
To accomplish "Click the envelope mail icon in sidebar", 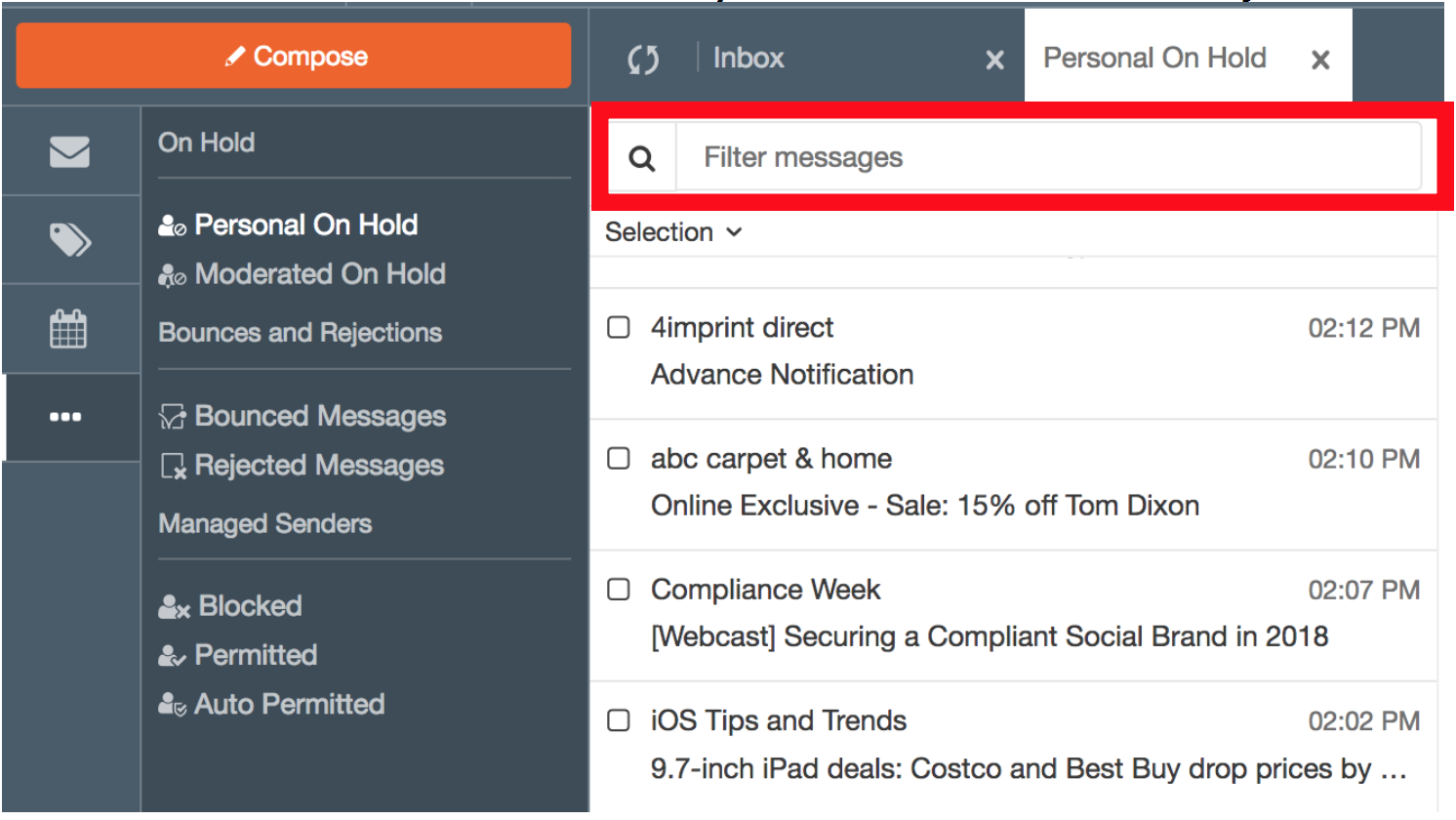I will click(x=69, y=151).
